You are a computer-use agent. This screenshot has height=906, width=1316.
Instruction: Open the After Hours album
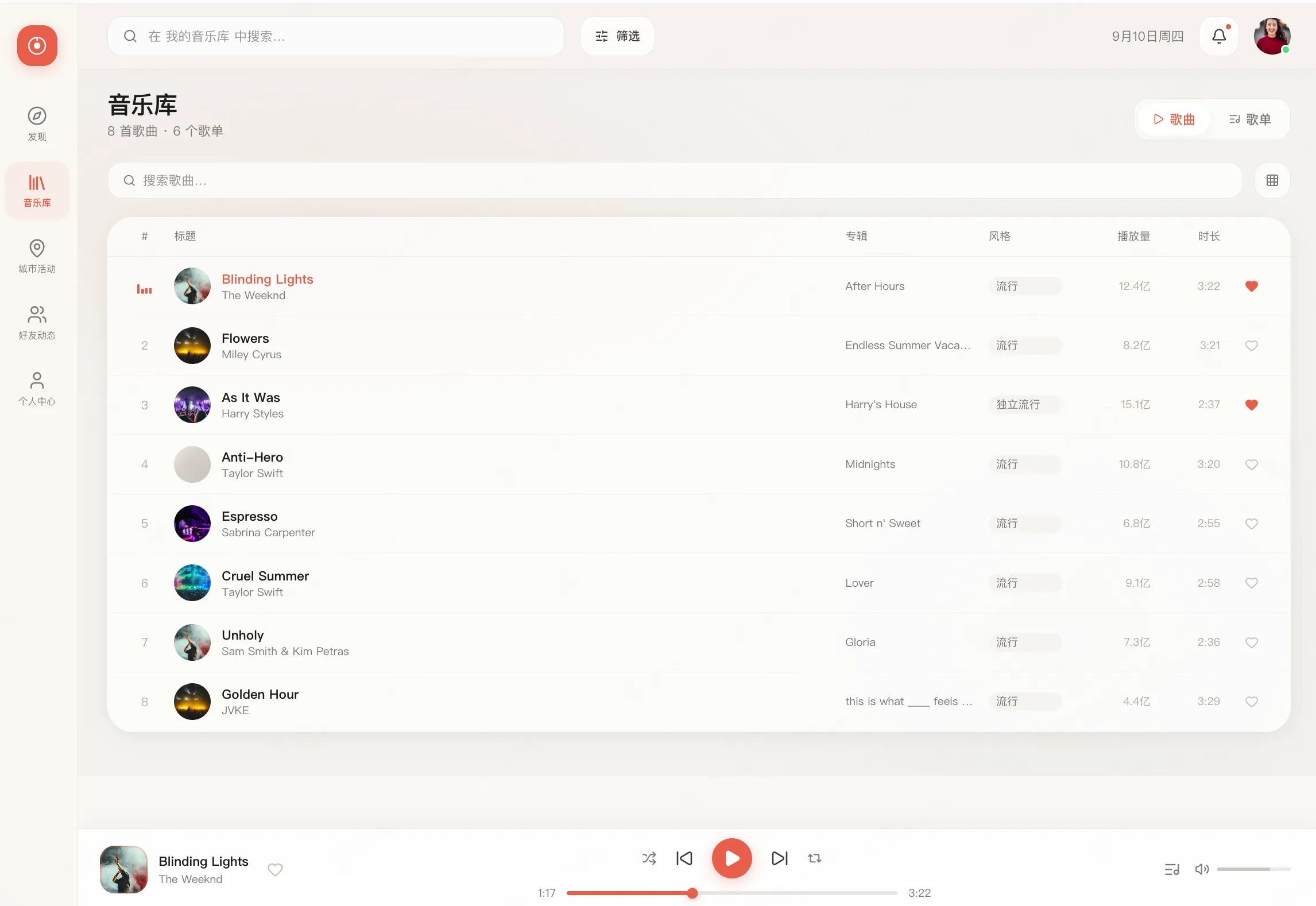click(x=874, y=286)
